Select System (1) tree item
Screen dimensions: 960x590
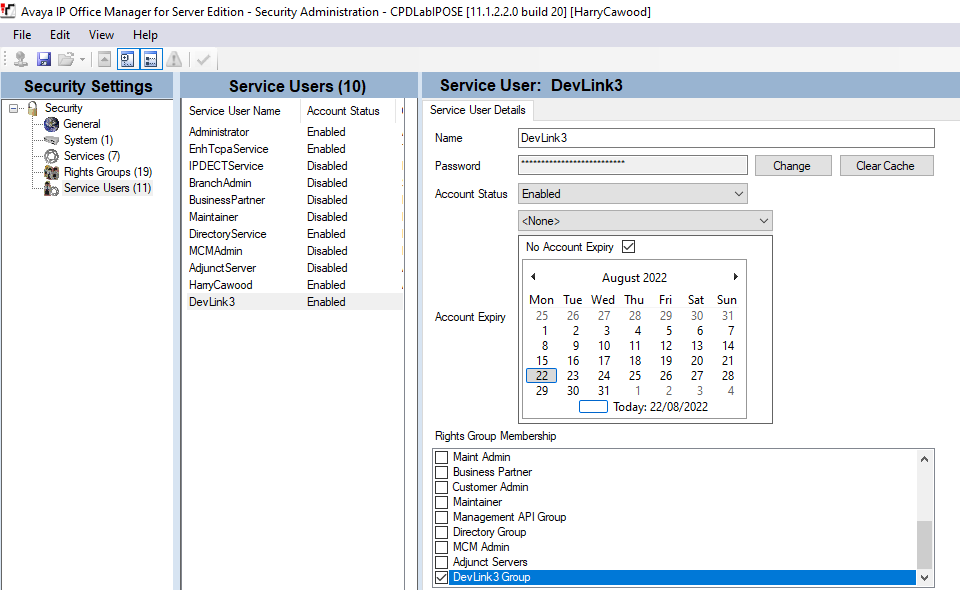coord(88,140)
